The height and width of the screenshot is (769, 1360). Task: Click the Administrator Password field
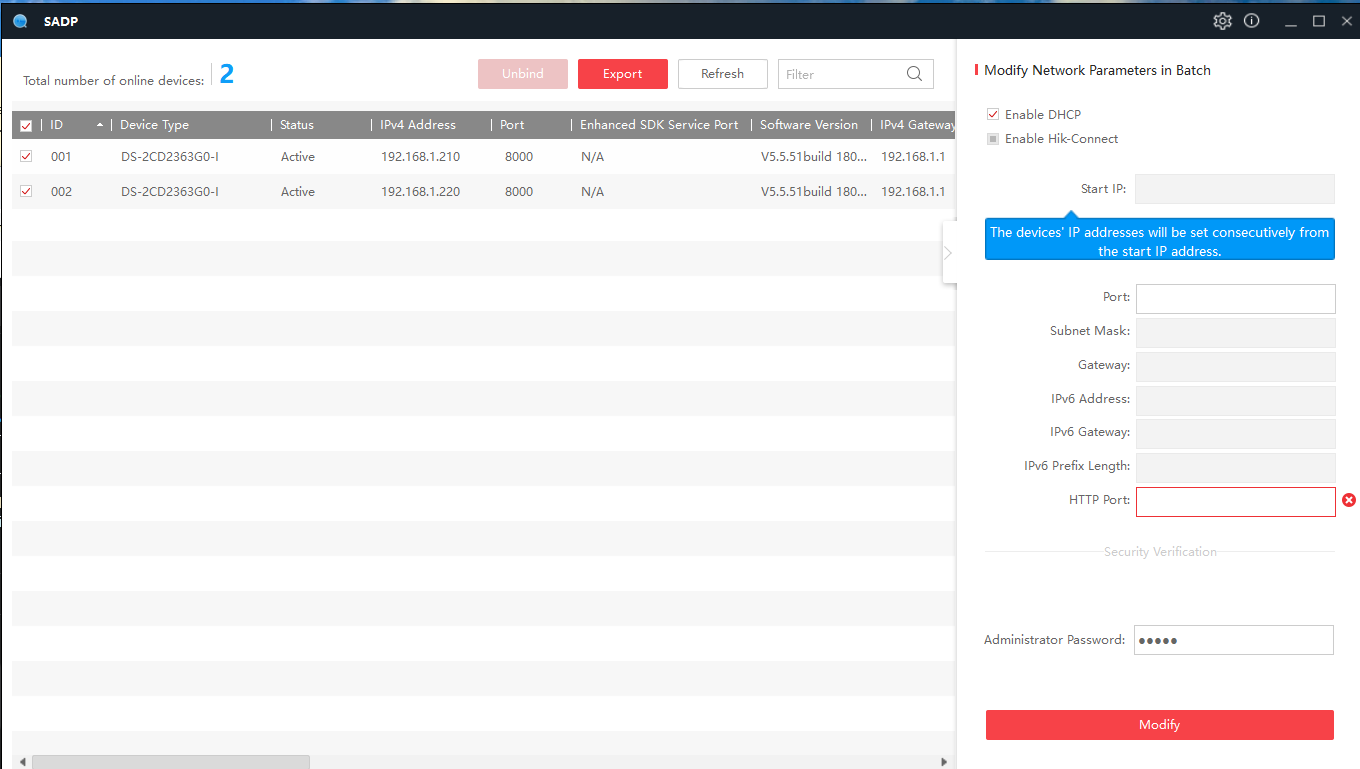[x=1233, y=640]
